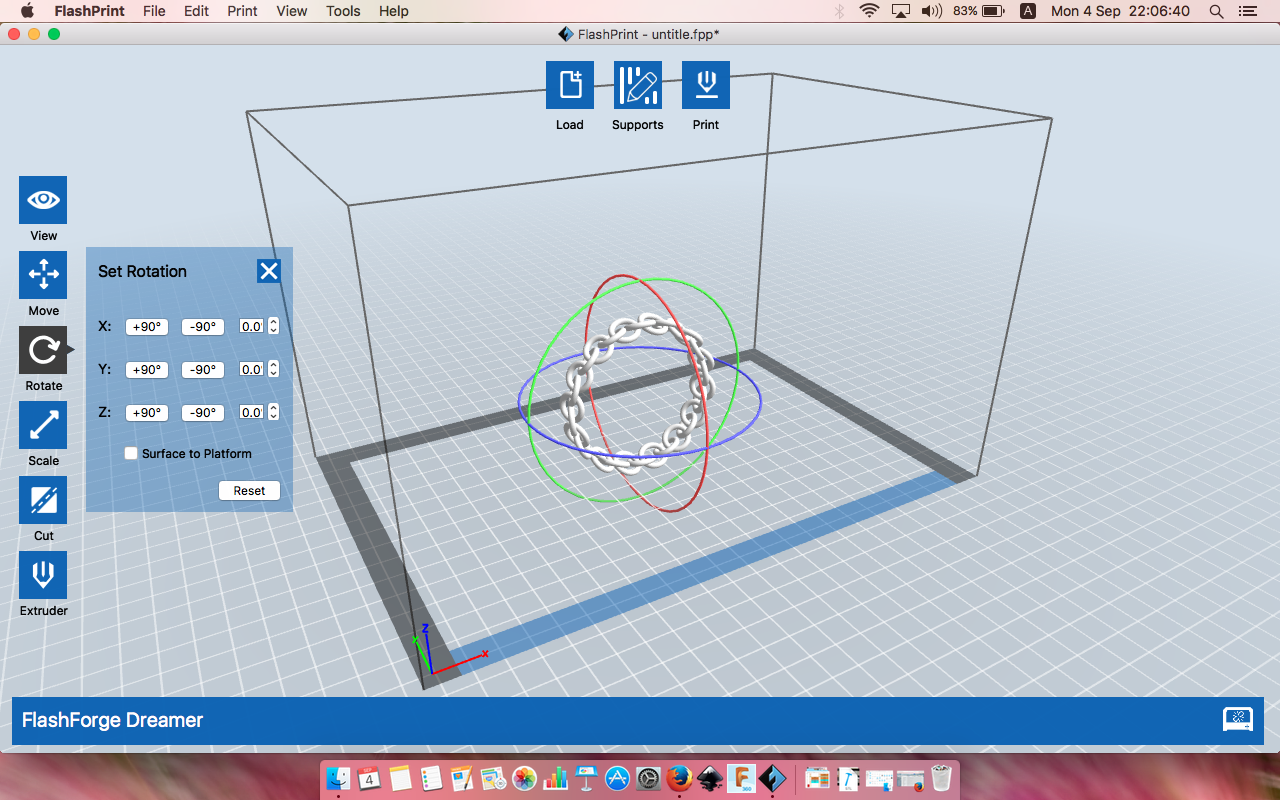Open the Print menu in the menu bar
The height and width of the screenshot is (800, 1280).
(242, 11)
